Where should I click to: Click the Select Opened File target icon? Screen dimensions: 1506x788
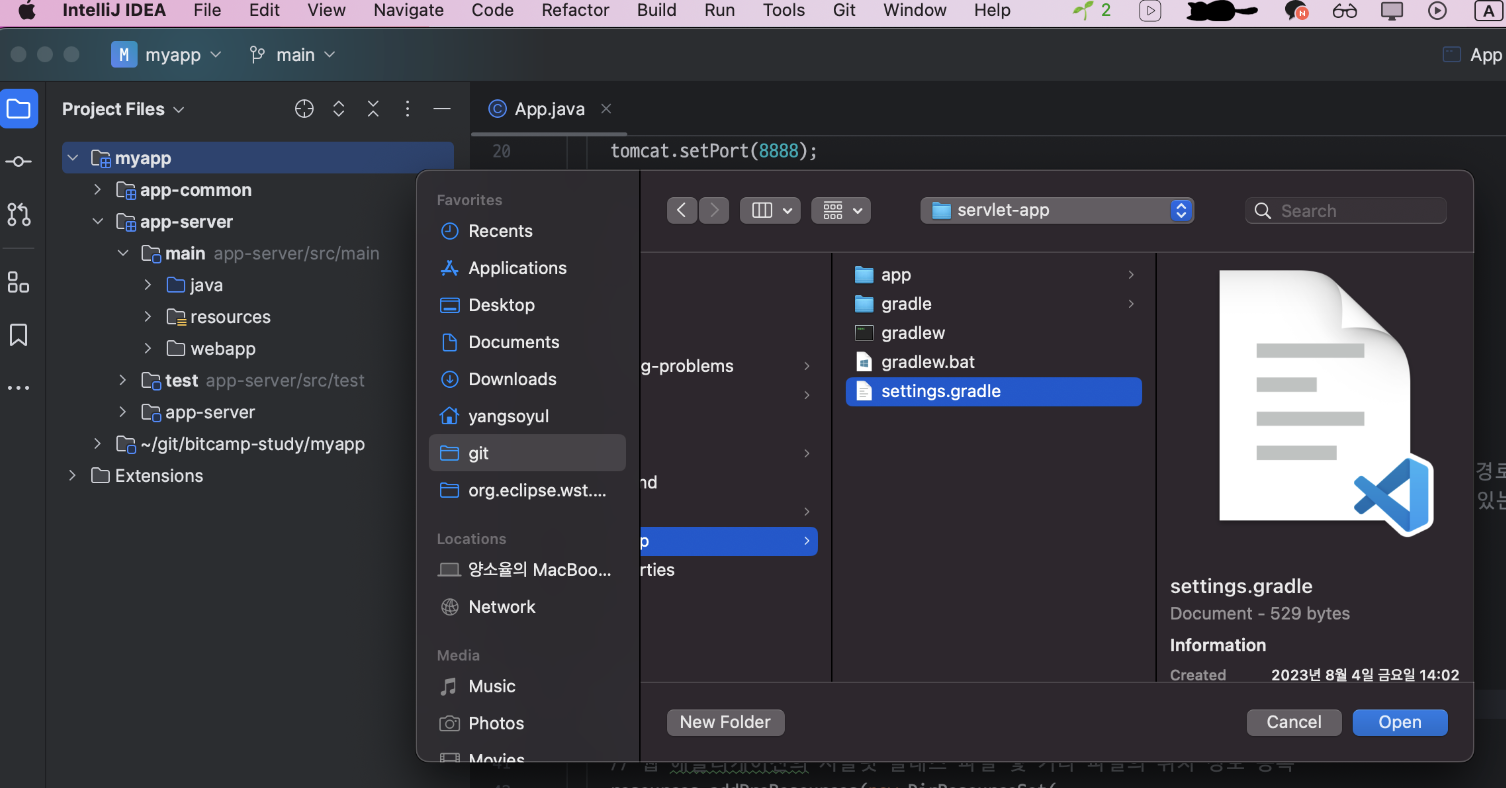pos(305,109)
